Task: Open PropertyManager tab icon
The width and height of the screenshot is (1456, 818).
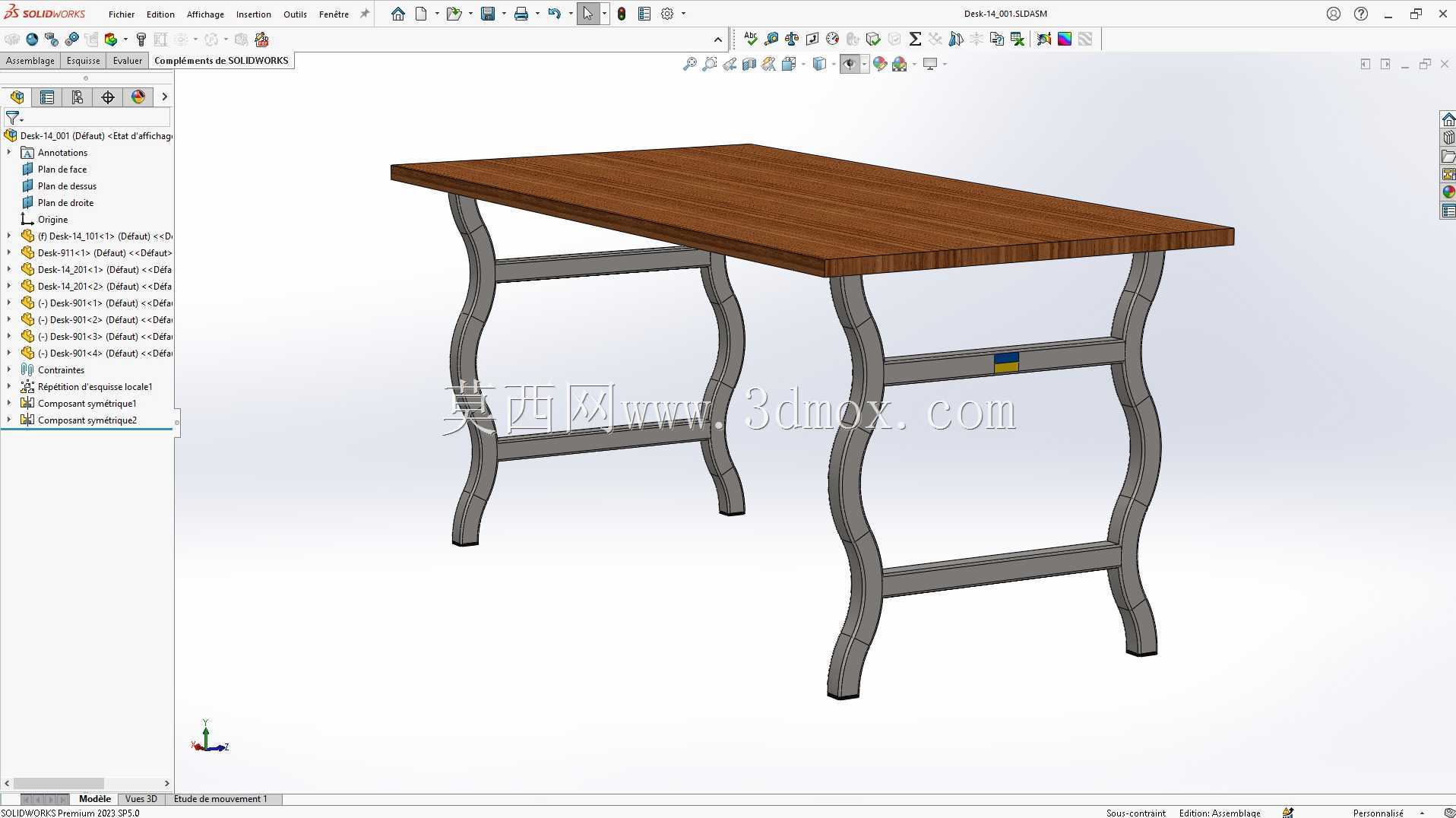Action: point(47,97)
